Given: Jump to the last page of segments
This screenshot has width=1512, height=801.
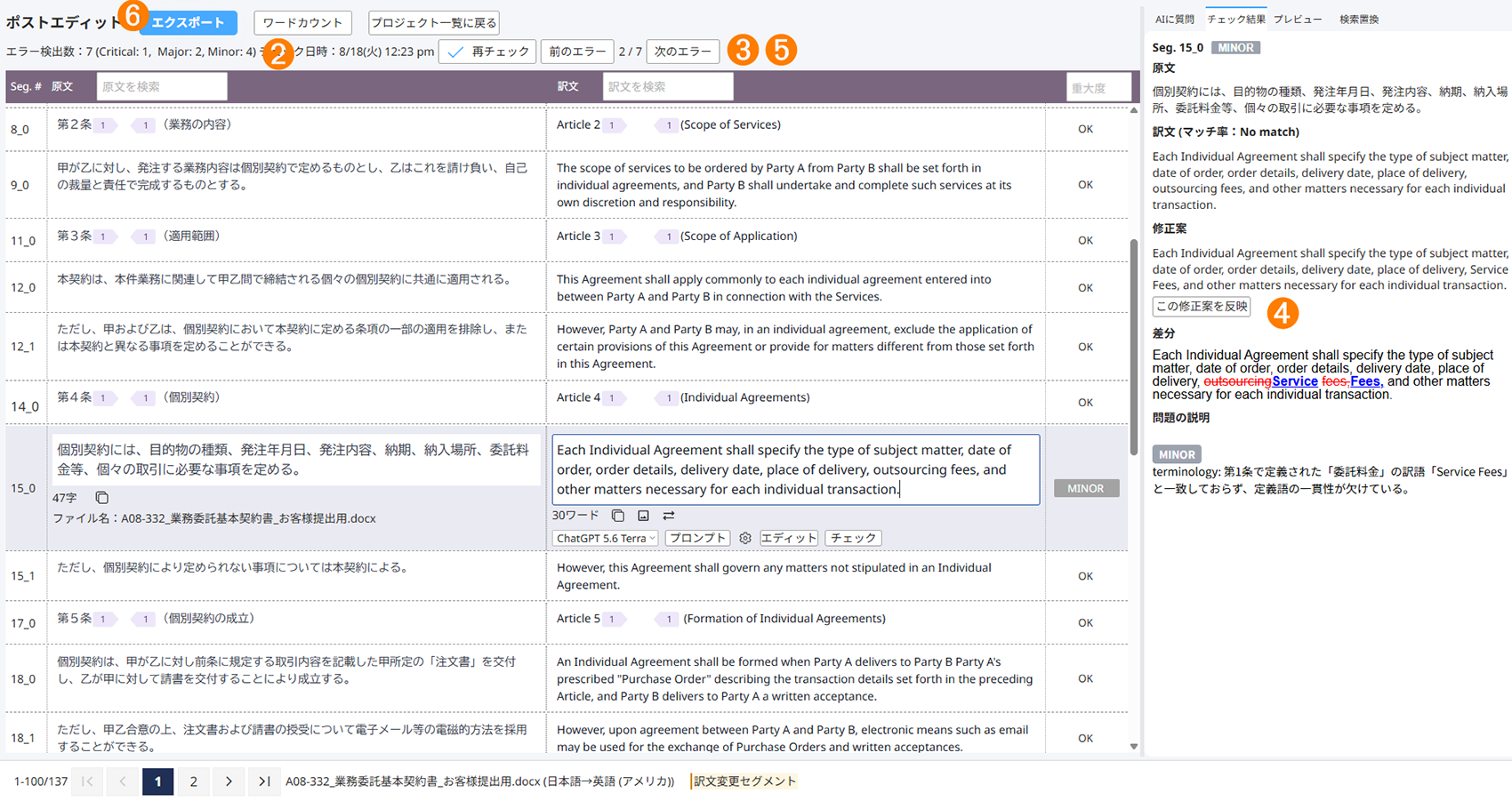Looking at the screenshot, I should 264,781.
